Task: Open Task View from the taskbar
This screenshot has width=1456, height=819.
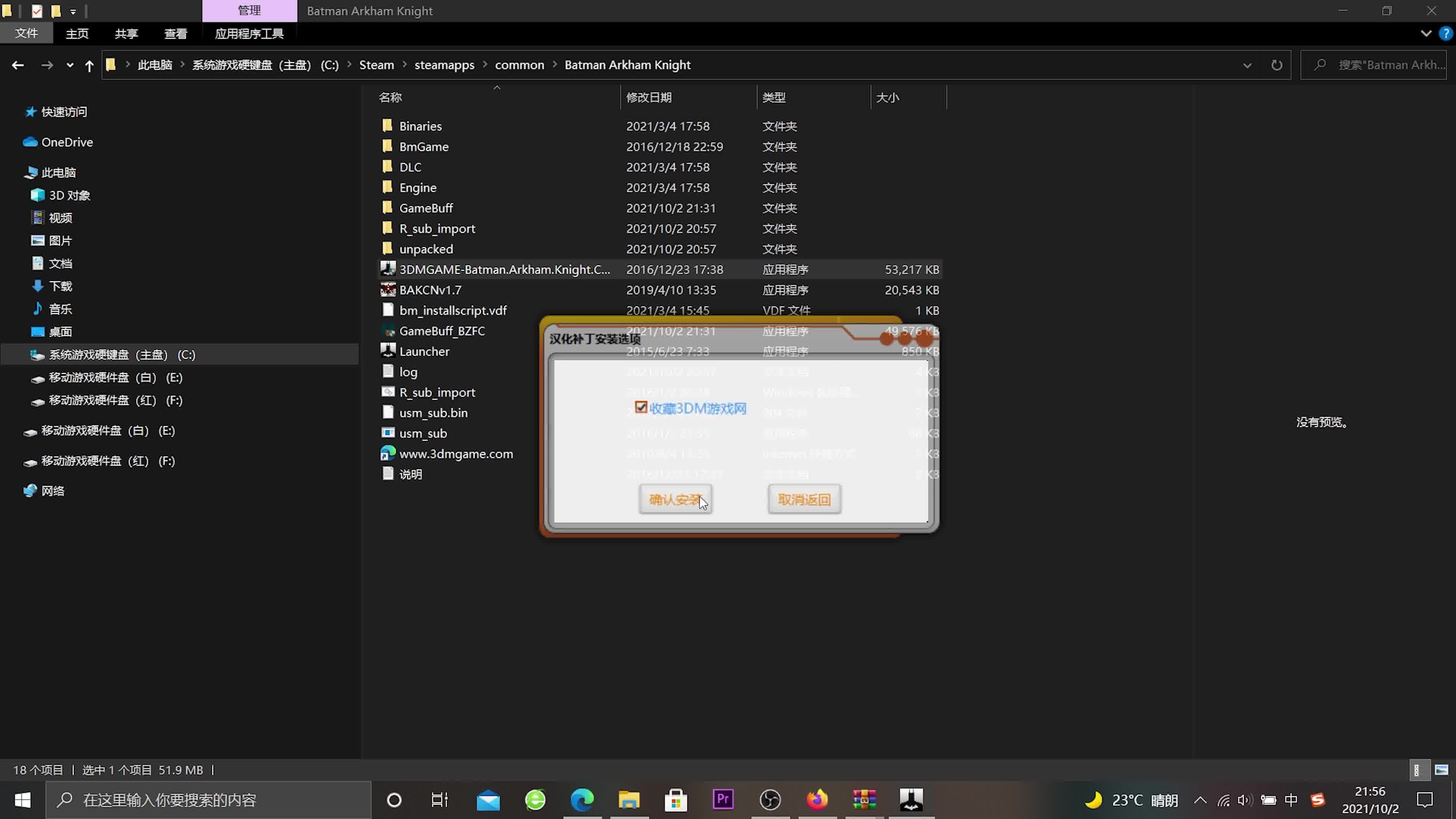Action: pos(440,800)
